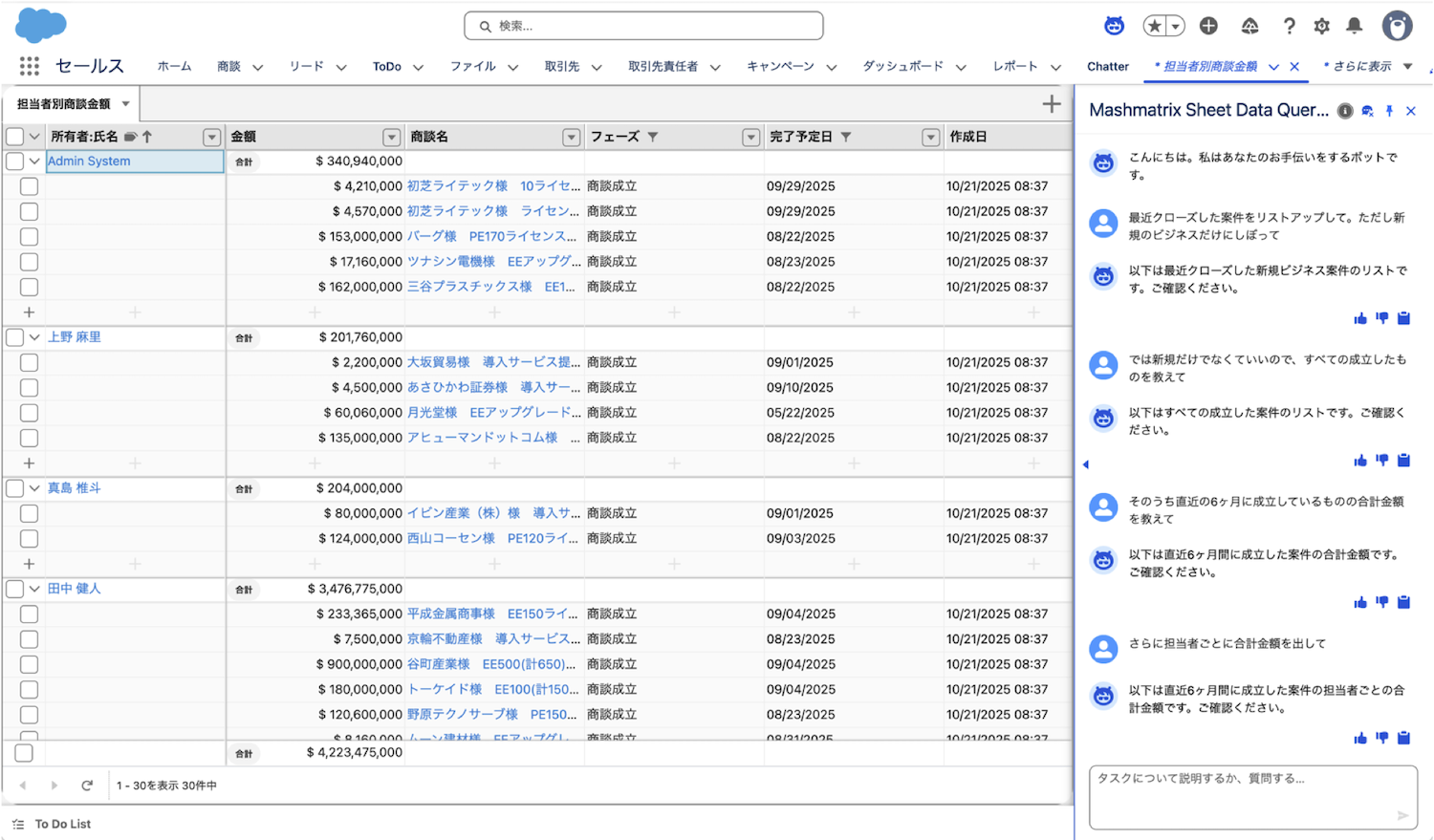Switch to the ホーム tab
This screenshot has width=1434, height=840.
point(174,67)
